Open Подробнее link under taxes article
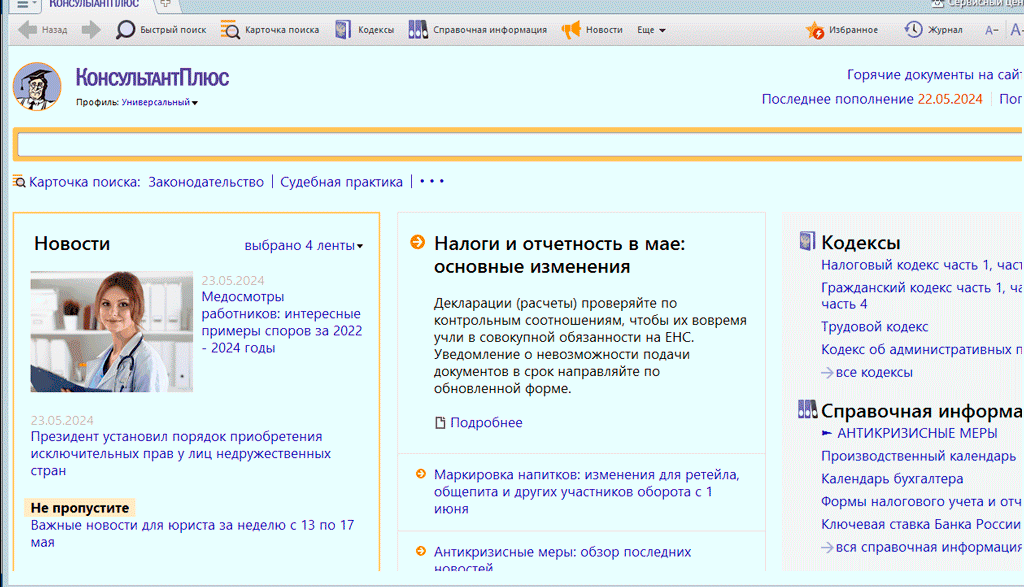Screen dimensions: 1024x587 click(x=485, y=422)
